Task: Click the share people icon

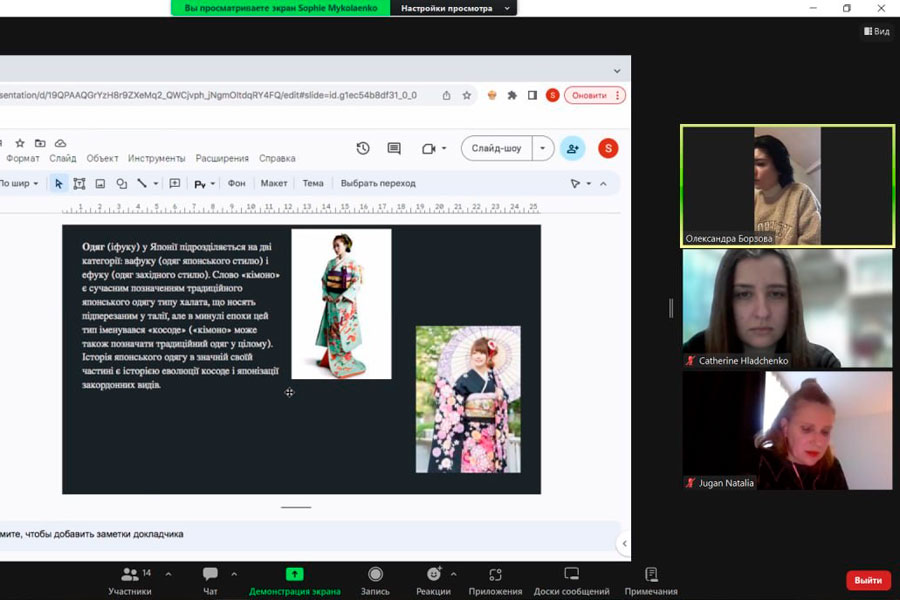Action: pyautogui.click(x=572, y=148)
